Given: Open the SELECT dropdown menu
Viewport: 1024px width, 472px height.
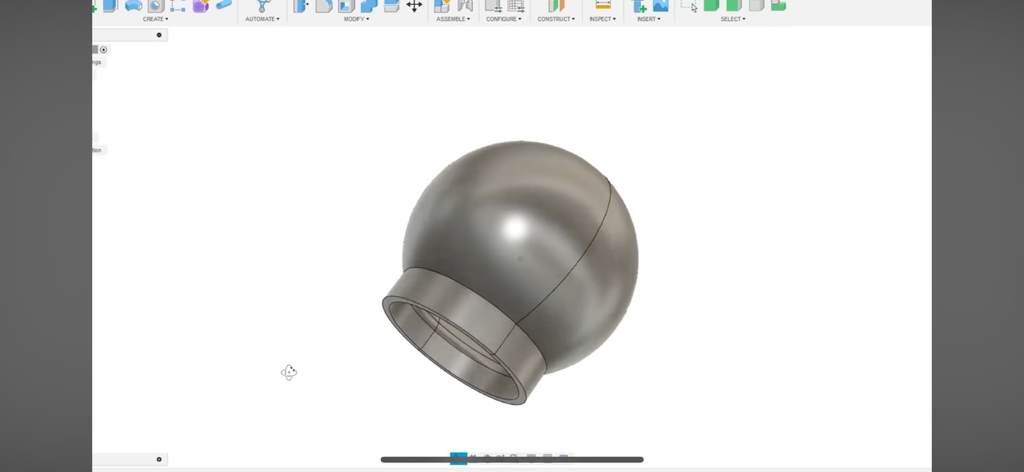Looking at the screenshot, I should pos(733,19).
